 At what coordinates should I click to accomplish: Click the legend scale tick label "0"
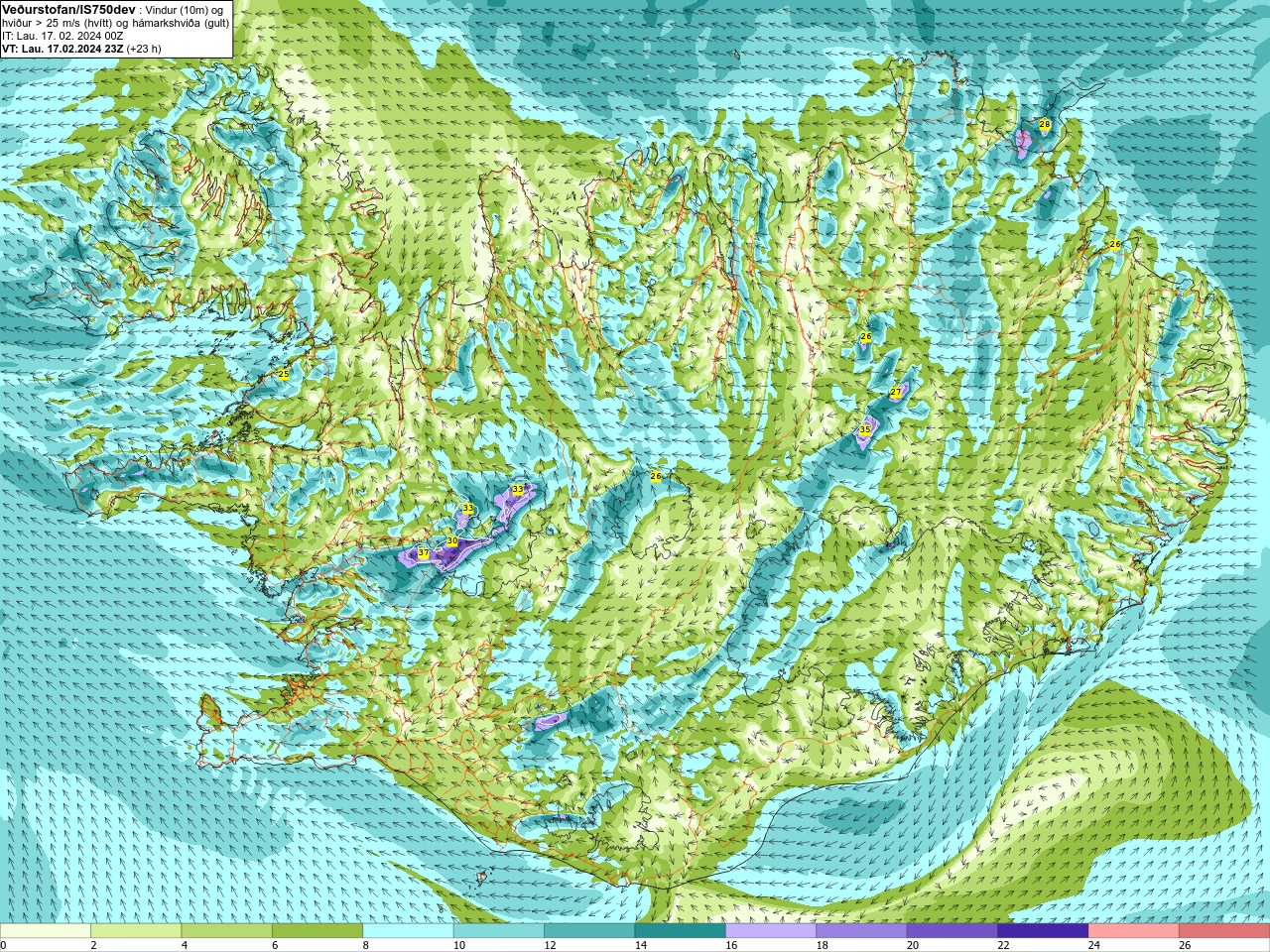coord(3,945)
